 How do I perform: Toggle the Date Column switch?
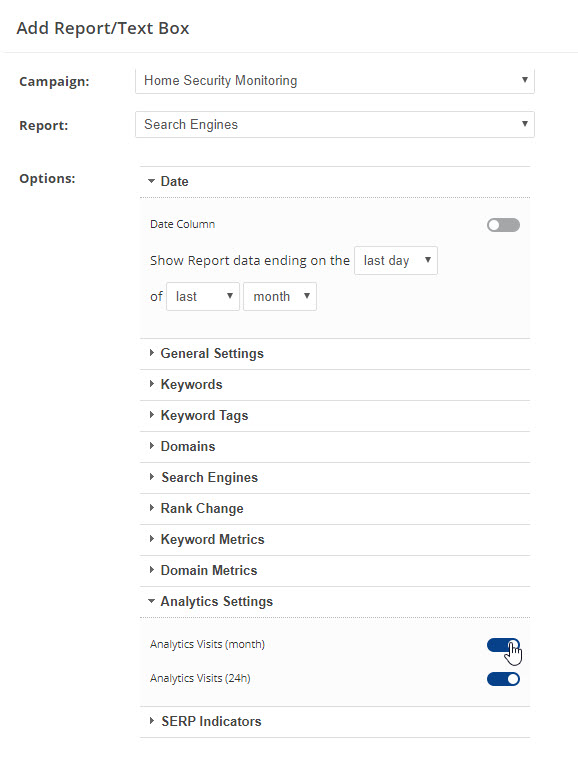[x=503, y=225]
